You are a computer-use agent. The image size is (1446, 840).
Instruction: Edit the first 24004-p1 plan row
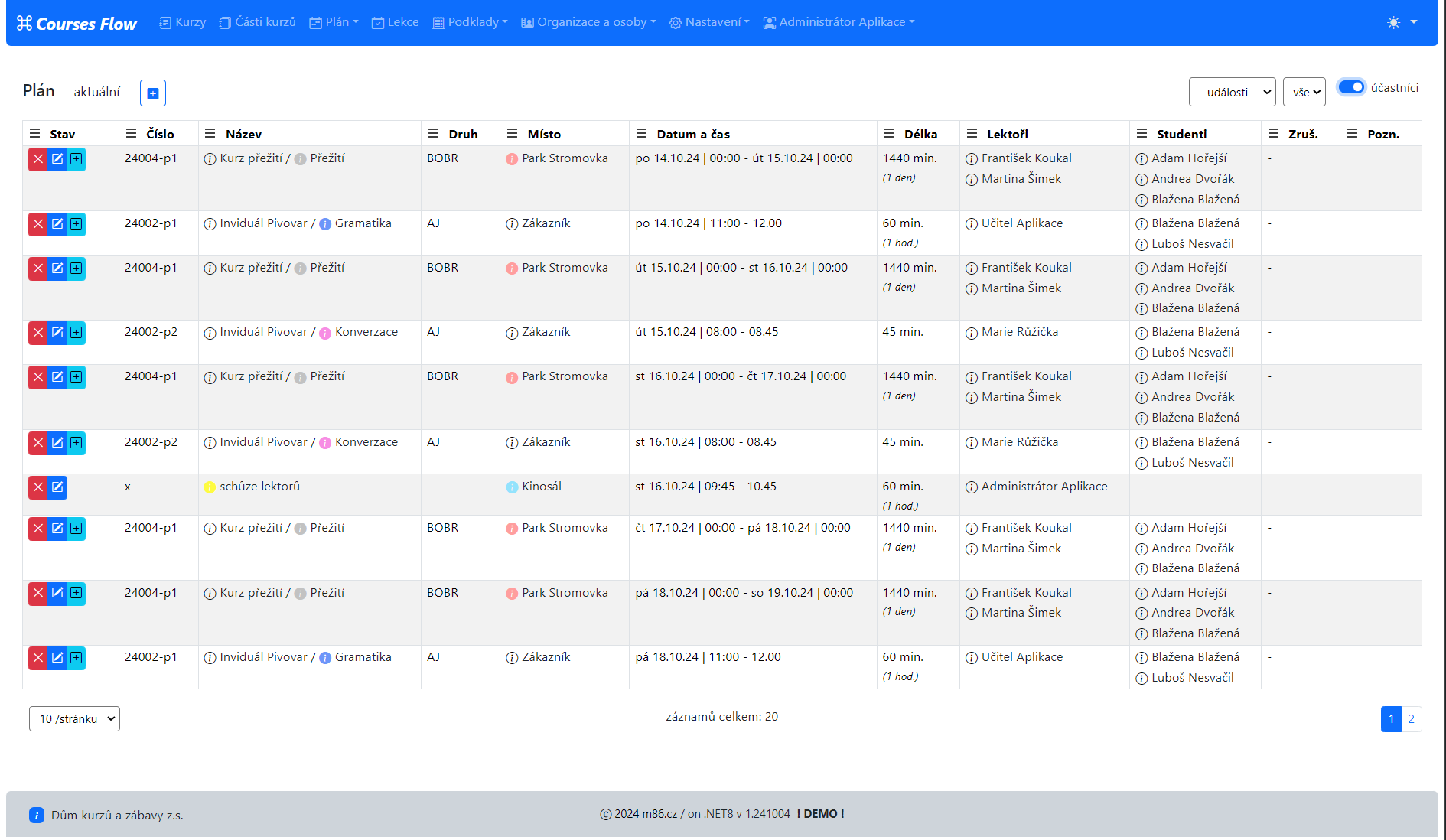57,159
